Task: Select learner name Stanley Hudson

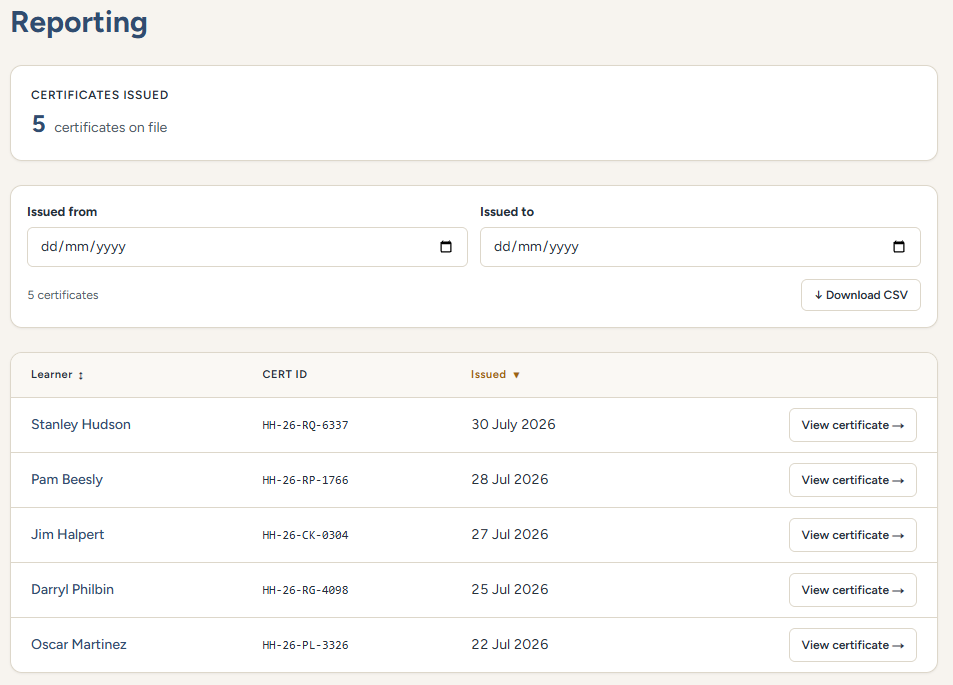Action: tap(81, 424)
